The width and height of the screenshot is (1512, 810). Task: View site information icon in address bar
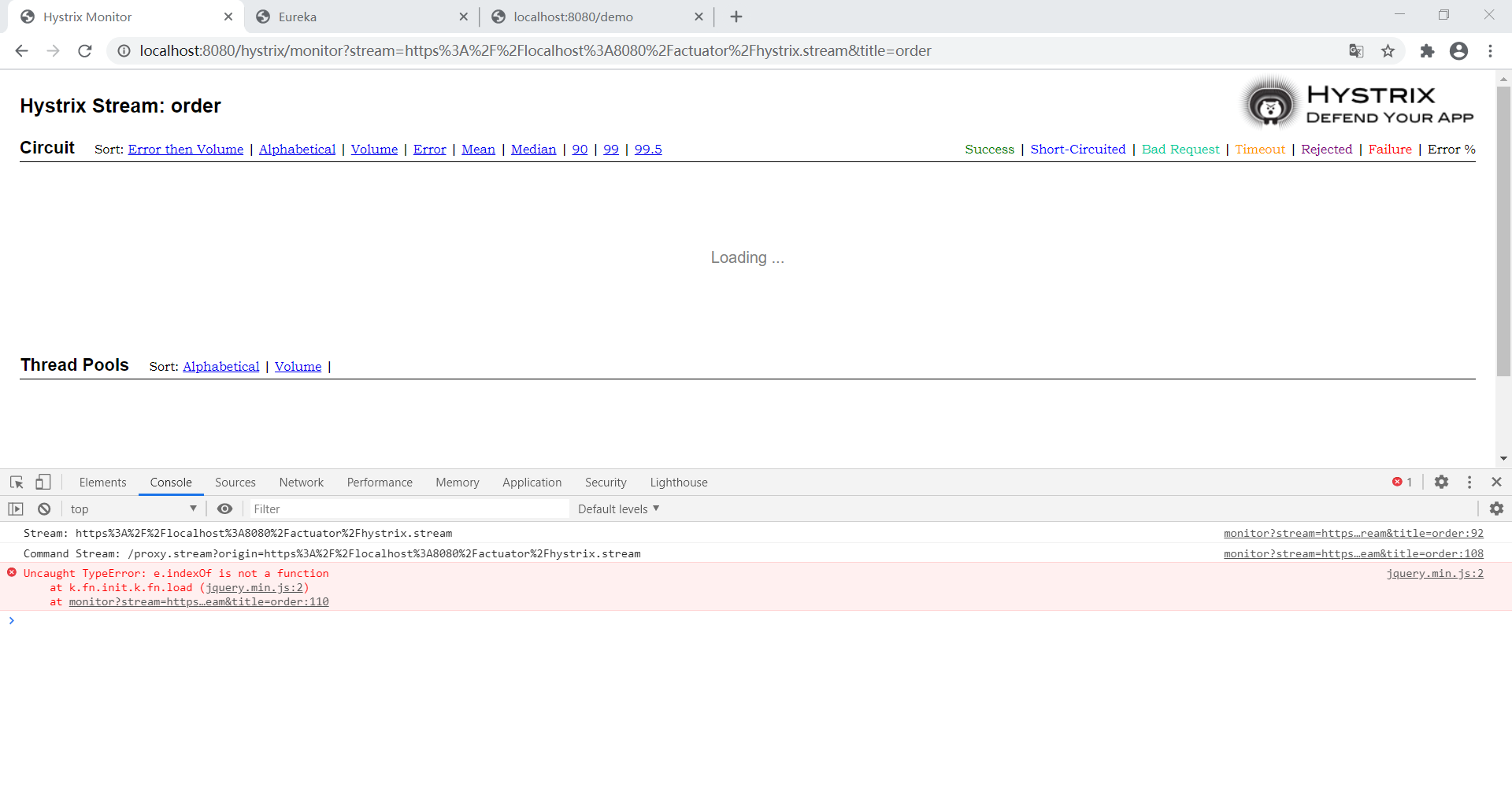click(124, 51)
